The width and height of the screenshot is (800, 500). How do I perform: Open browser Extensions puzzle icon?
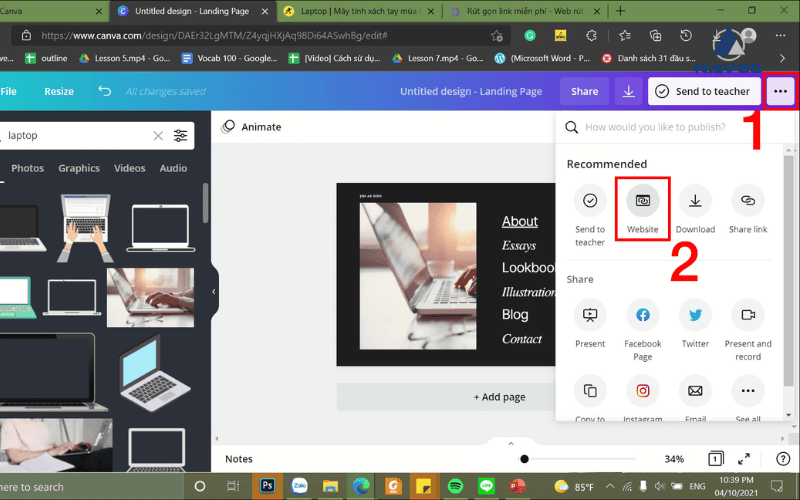(591, 36)
